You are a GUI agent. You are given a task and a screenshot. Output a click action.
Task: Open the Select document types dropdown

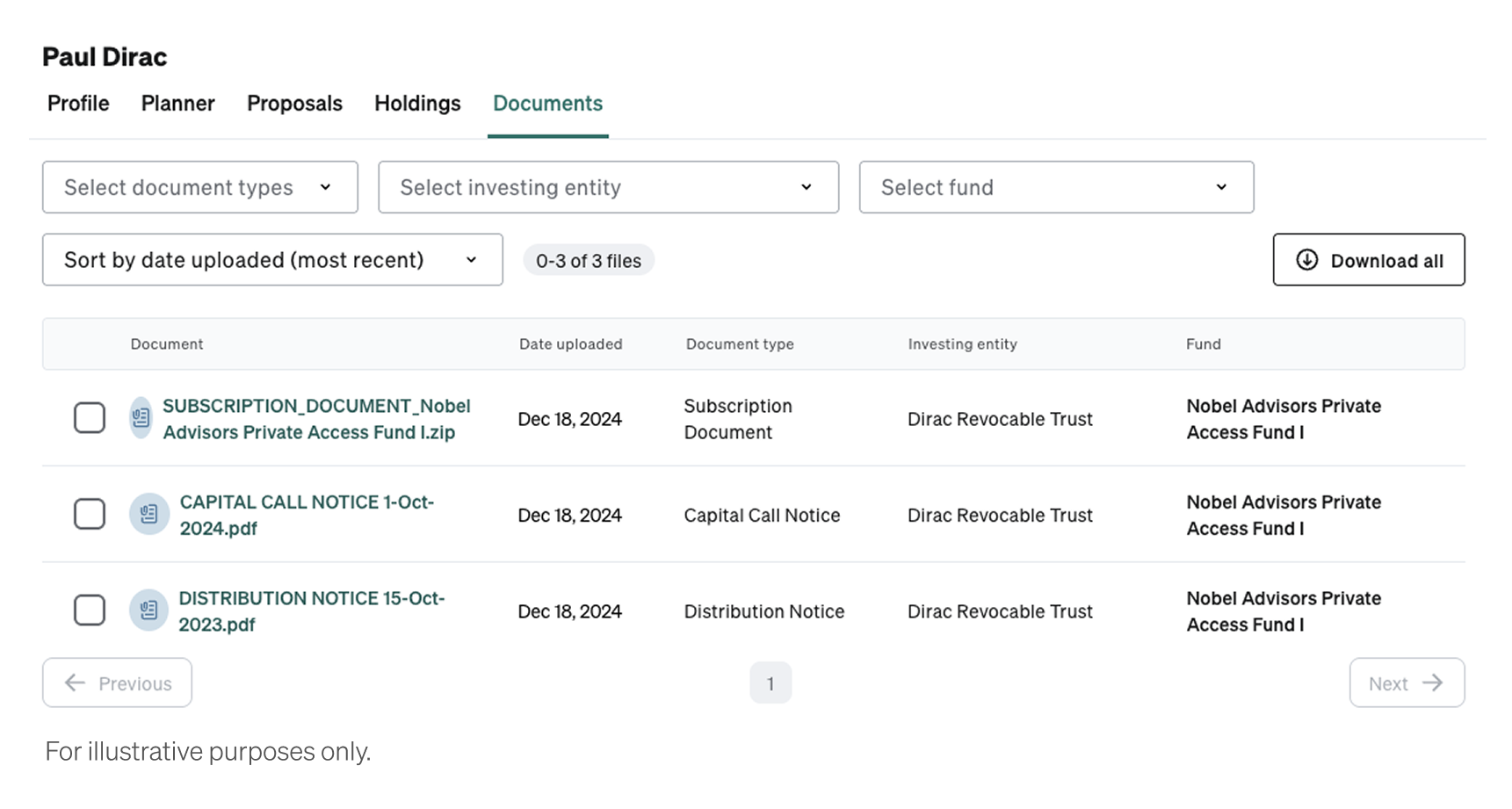point(199,187)
